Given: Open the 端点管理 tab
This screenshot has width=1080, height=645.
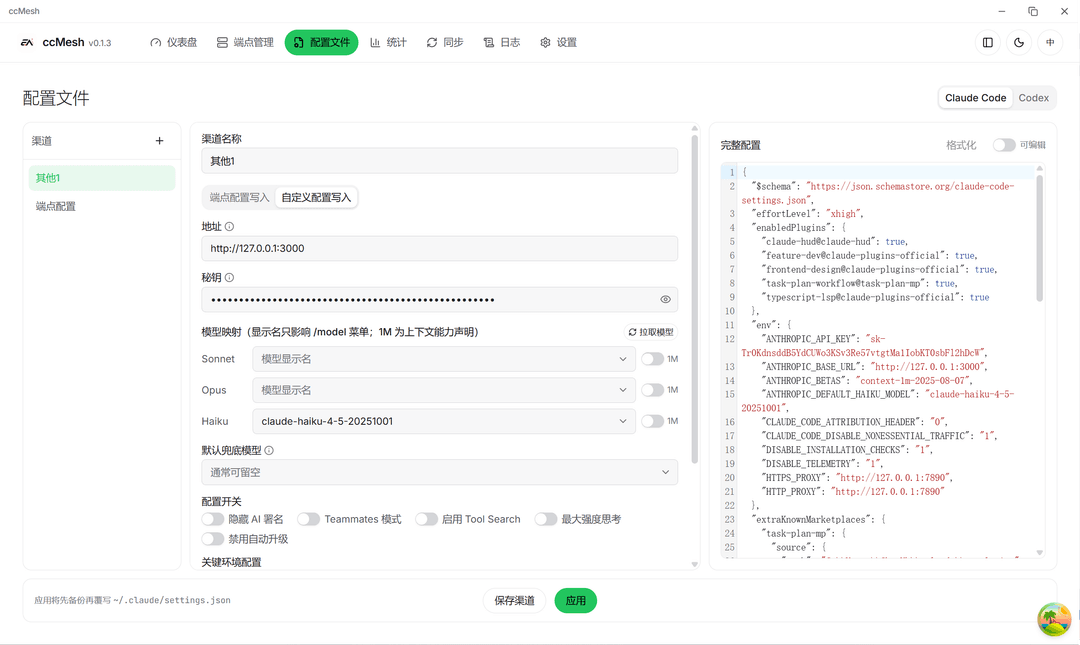Looking at the screenshot, I should pyautogui.click(x=245, y=43).
